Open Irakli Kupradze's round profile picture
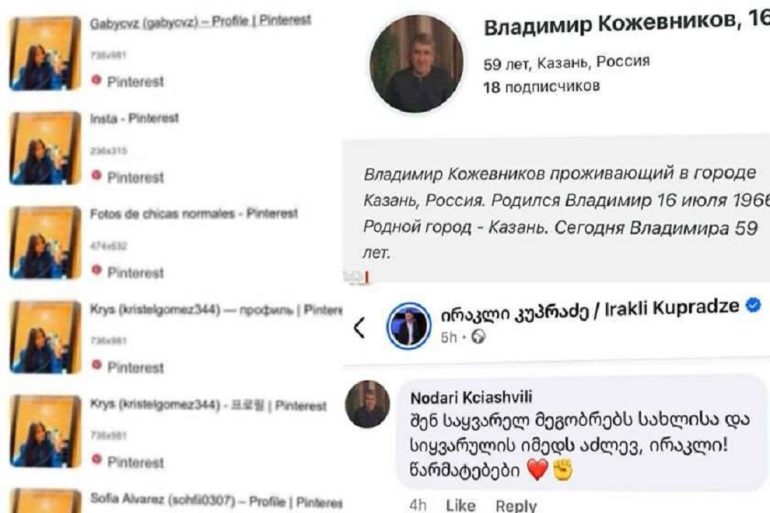This screenshot has height=513, width=770. (409, 325)
